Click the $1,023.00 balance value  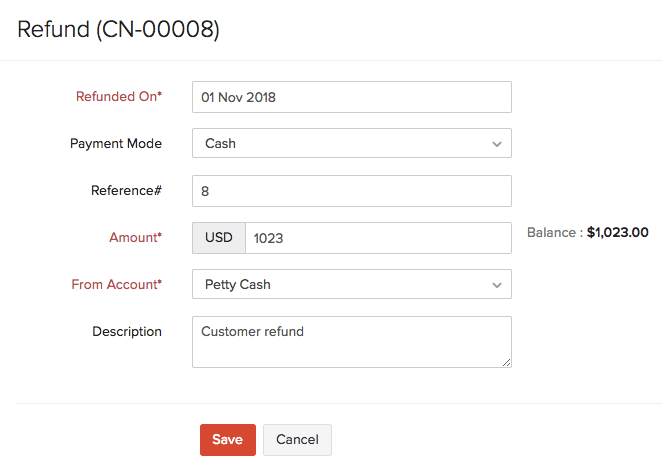[617, 233]
